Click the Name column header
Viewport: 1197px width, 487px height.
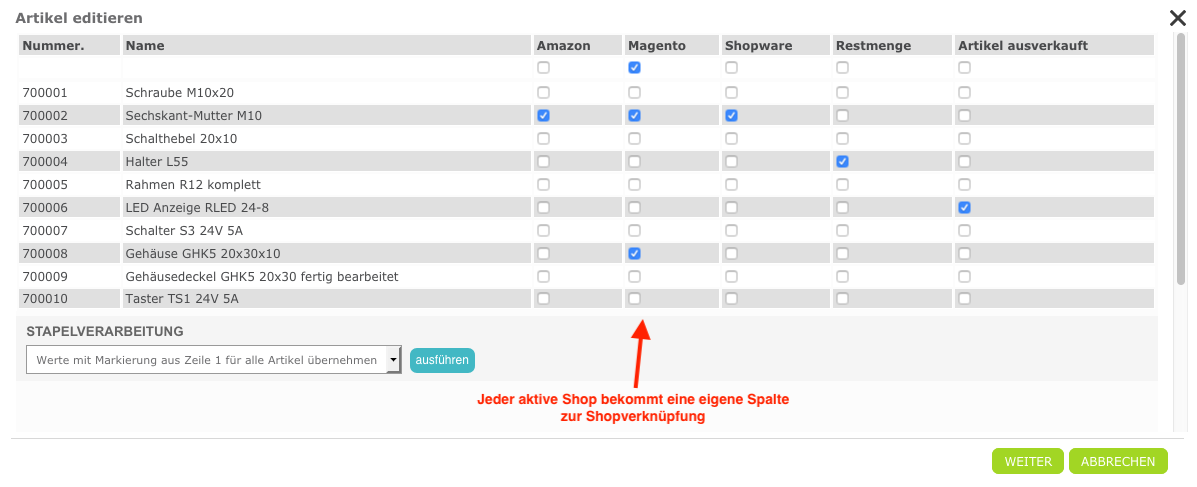point(145,46)
